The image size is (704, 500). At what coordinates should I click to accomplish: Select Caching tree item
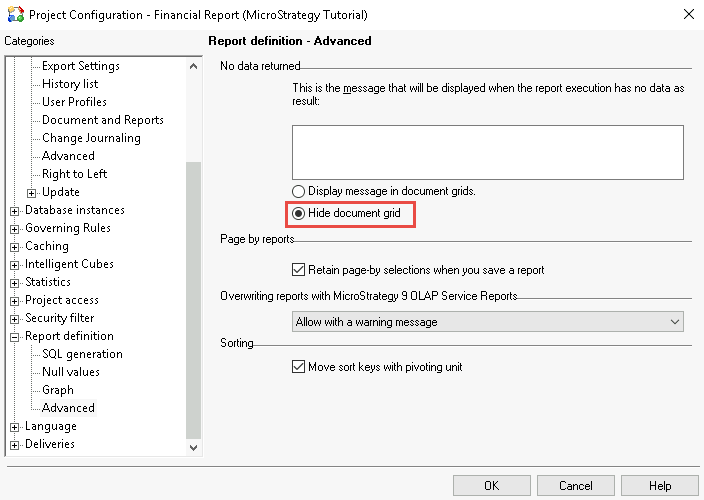click(47, 246)
